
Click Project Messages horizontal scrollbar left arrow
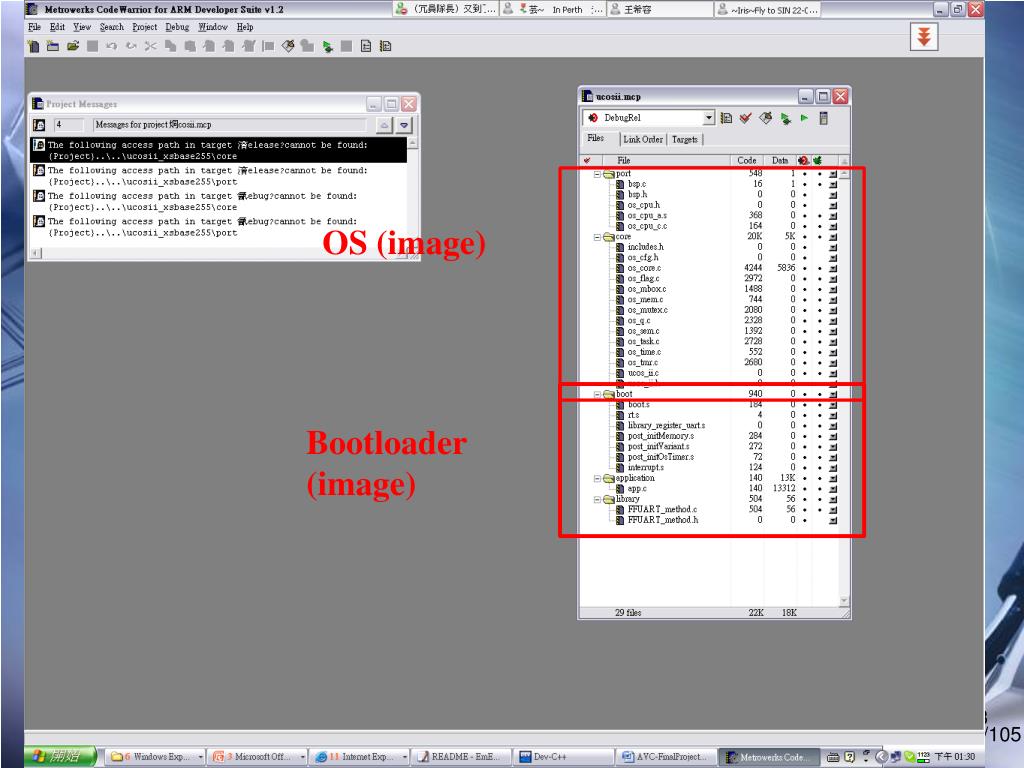coord(36,253)
